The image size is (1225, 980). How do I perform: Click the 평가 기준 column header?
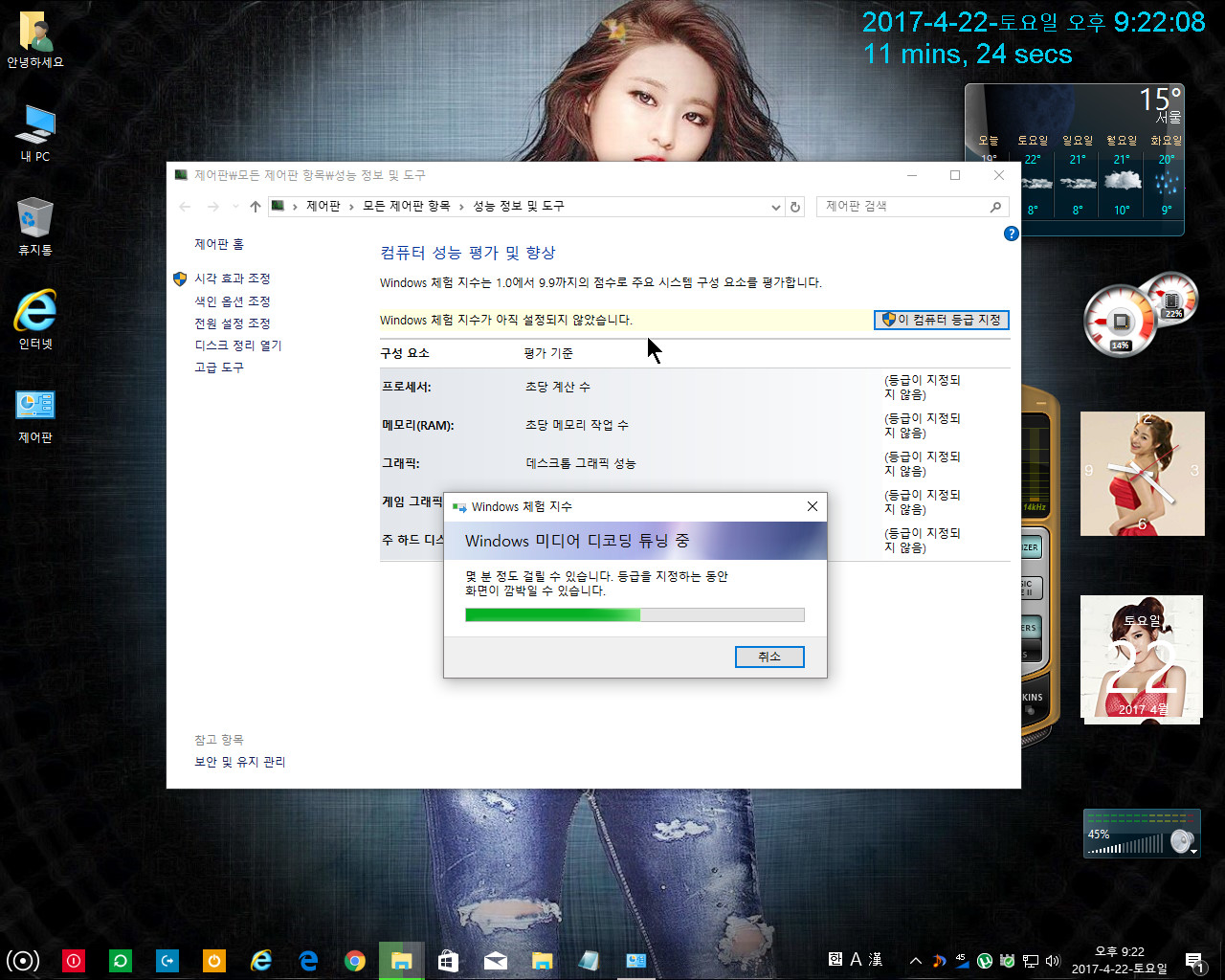548,353
